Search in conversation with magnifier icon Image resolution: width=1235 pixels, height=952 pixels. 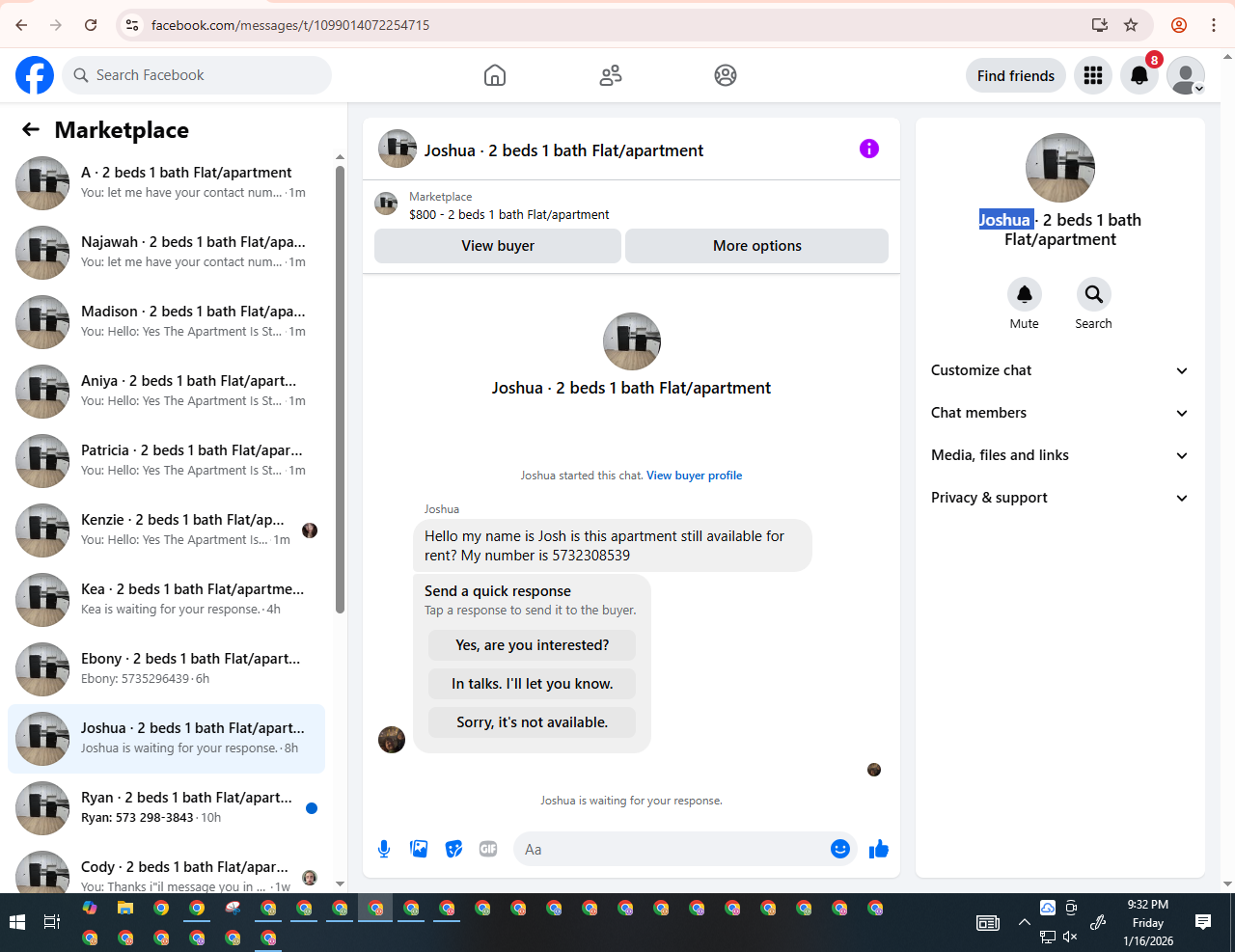coord(1093,294)
